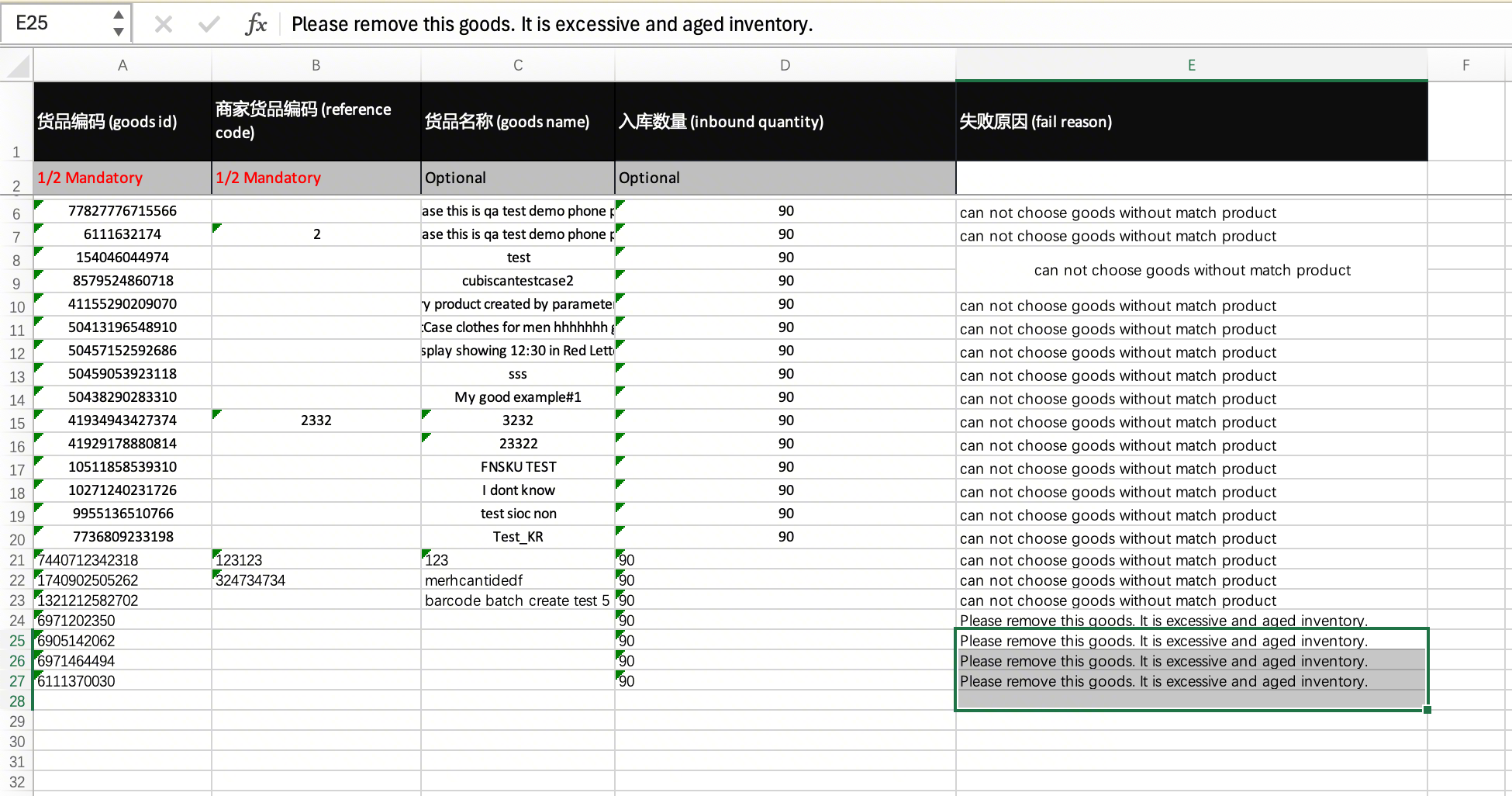Image resolution: width=1512 pixels, height=796 pixels.
Task: Click the fail reason header cell
Action: coord(1191,122)
